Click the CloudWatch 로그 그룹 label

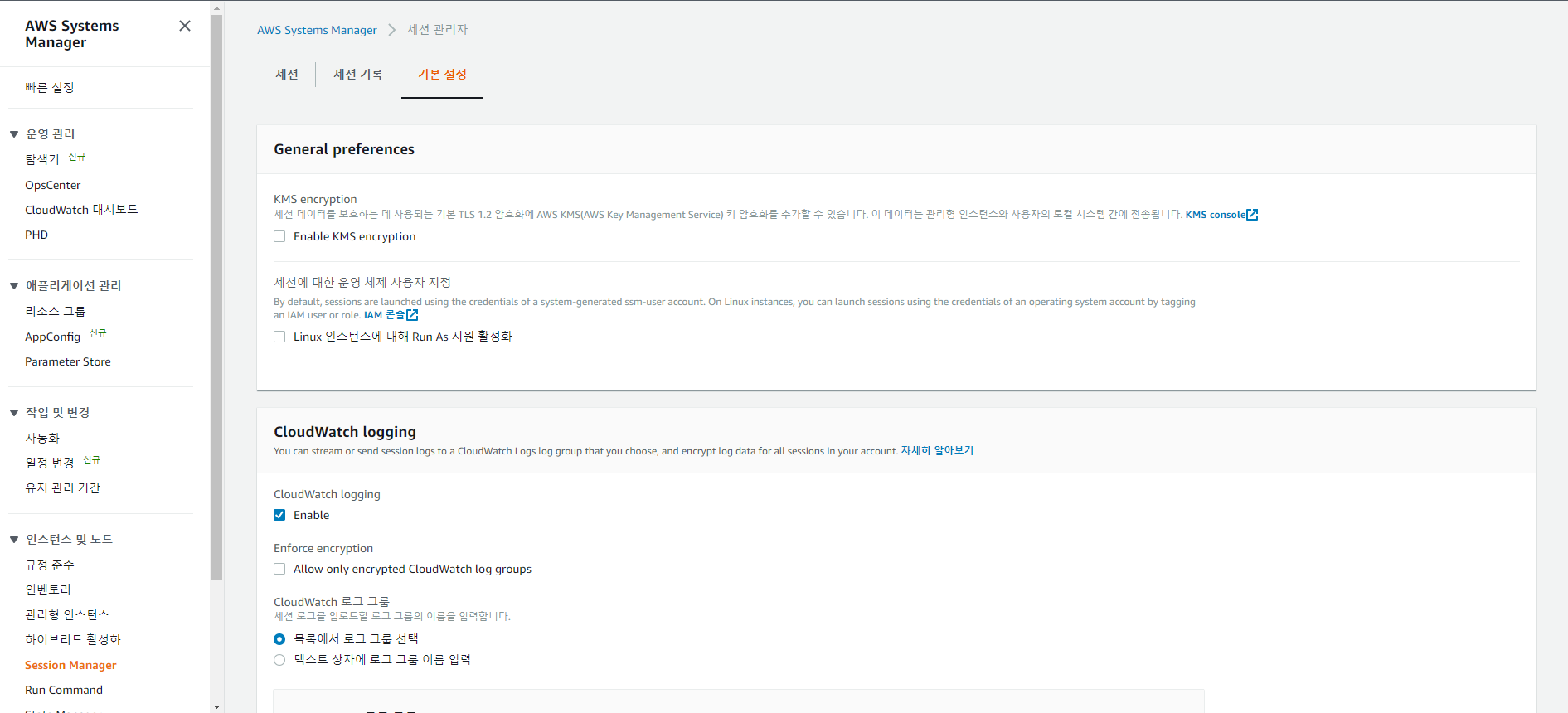[x=332, y=602]
